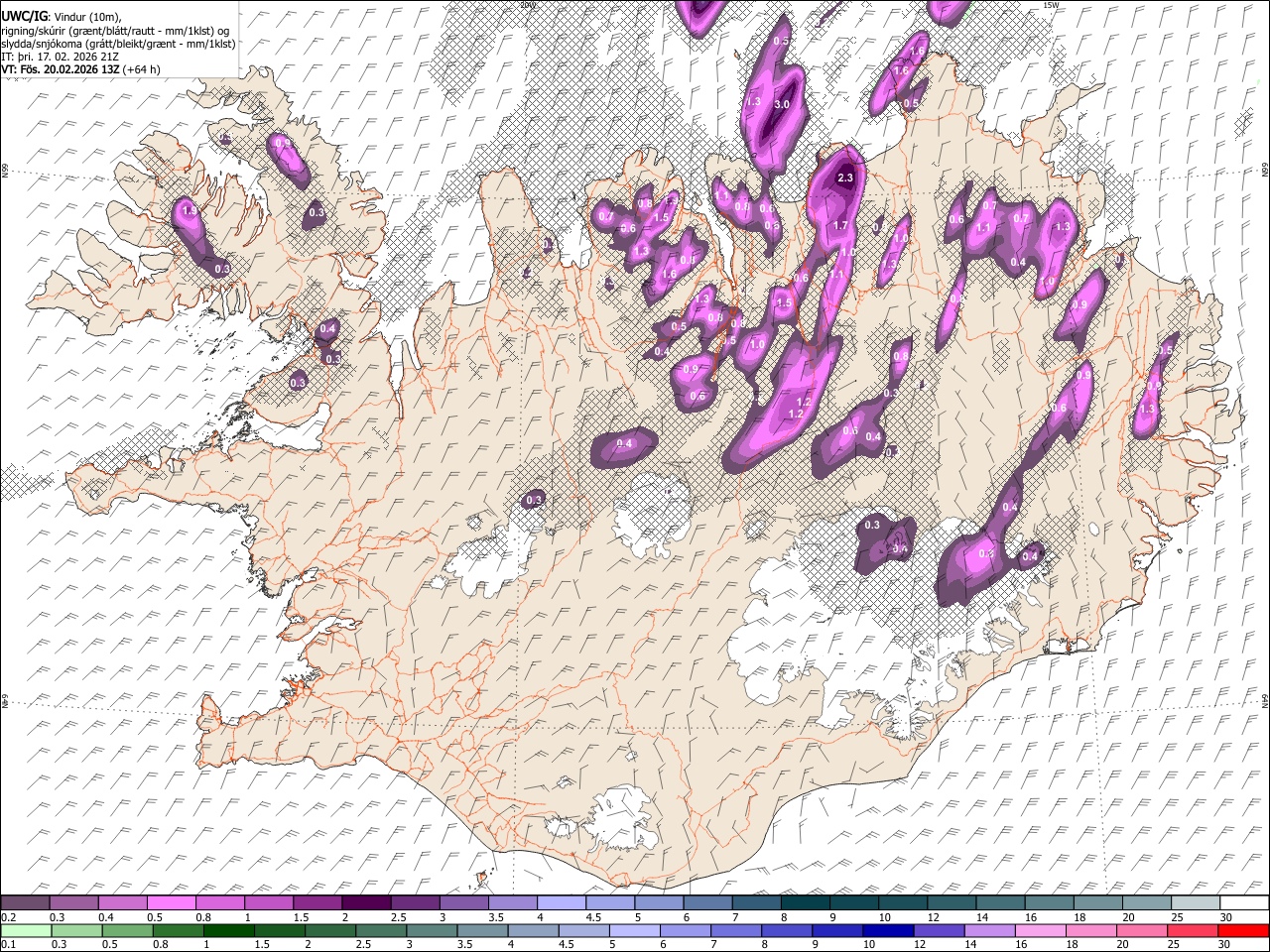This screenshot has height=952, width=1270.
Task: Click the 'IT: þri. 17. 02. 2026 21Z' line
Action: click(58, 57)
